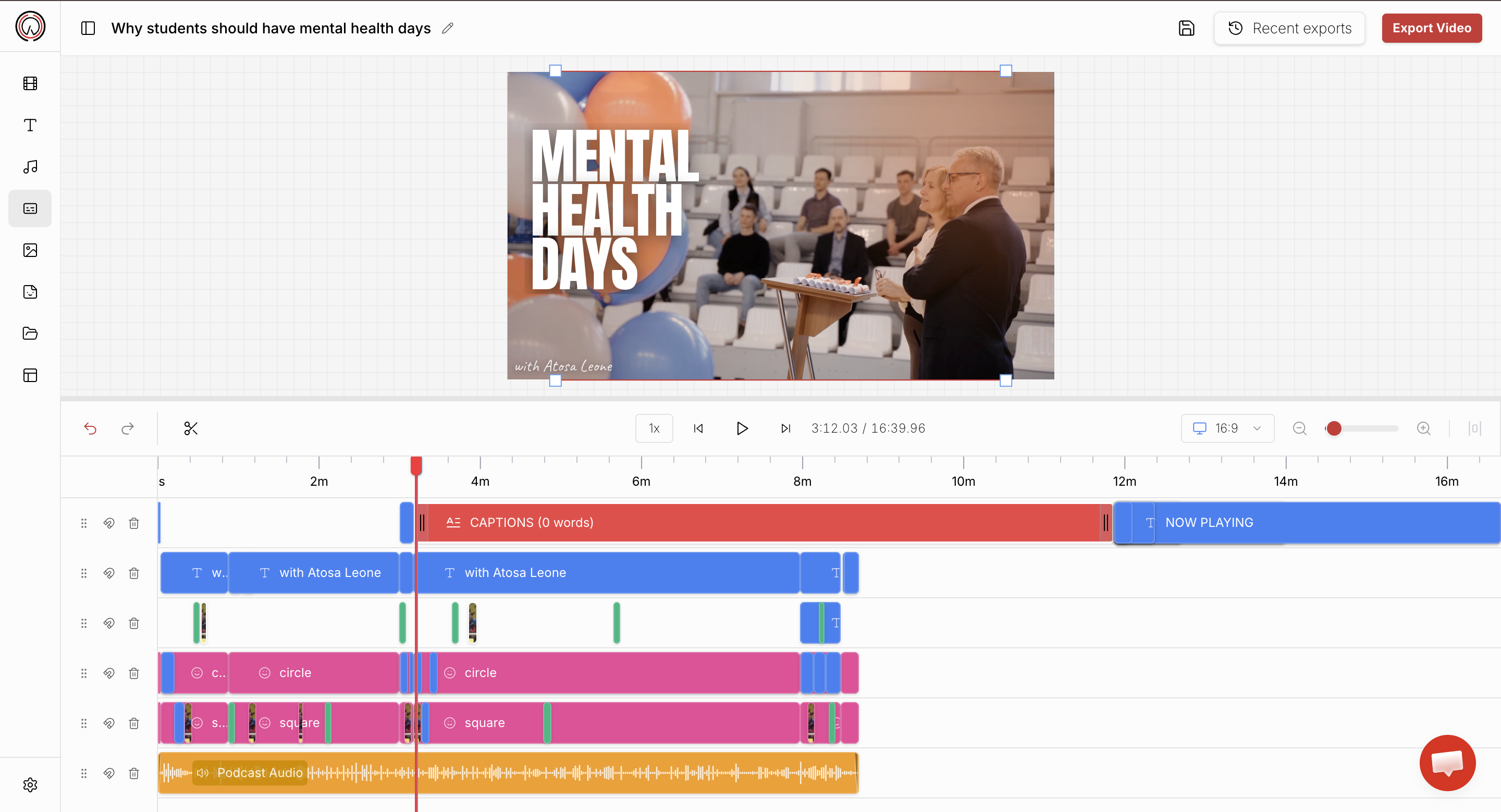This screenshot has height=812, width=1501.
Task: Click the 12m mark on timeline ruler
Action: click(1125, 481)
